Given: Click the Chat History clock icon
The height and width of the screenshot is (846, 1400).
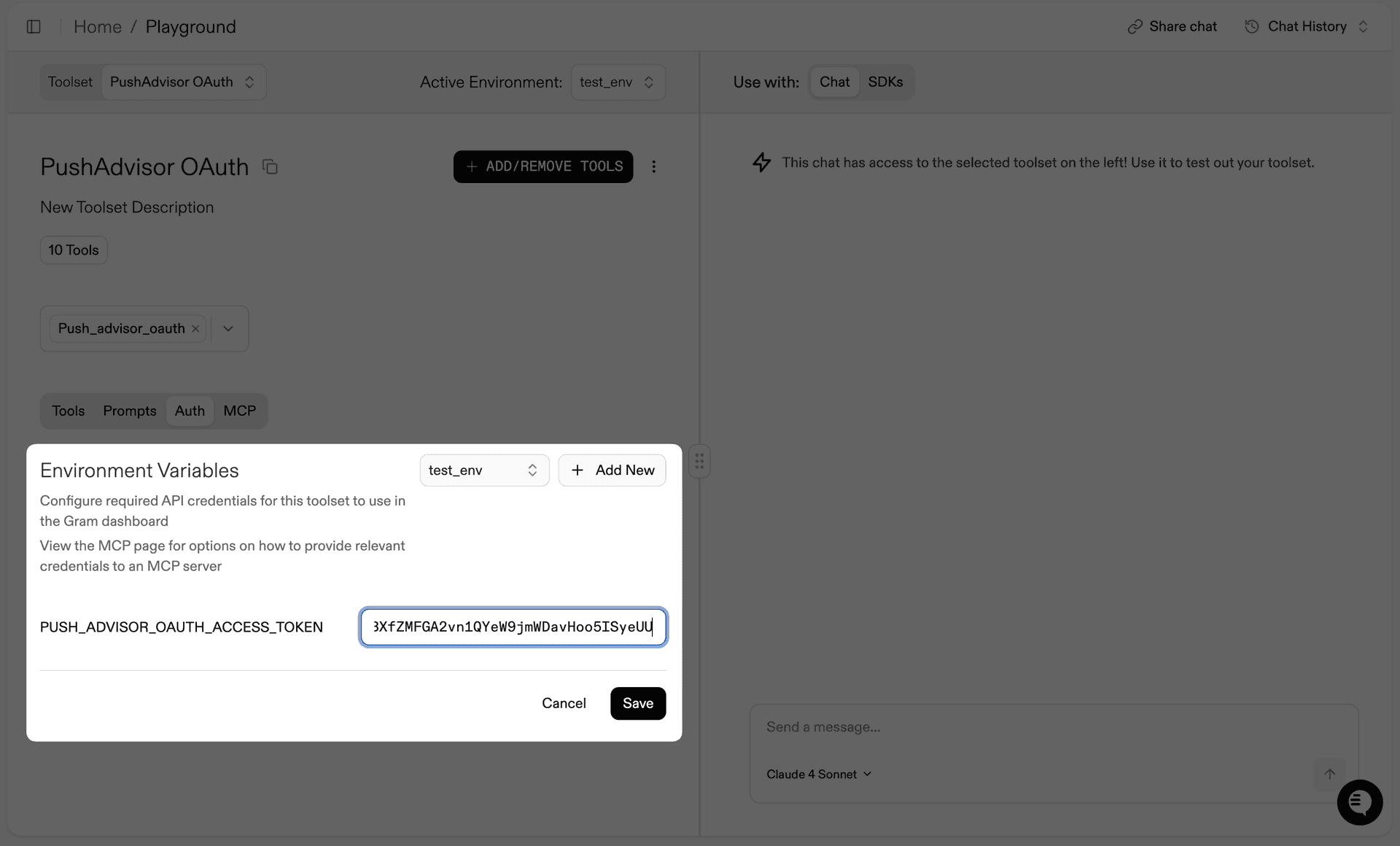Looking at the screenshot, I should click(x=1252, y=26).
